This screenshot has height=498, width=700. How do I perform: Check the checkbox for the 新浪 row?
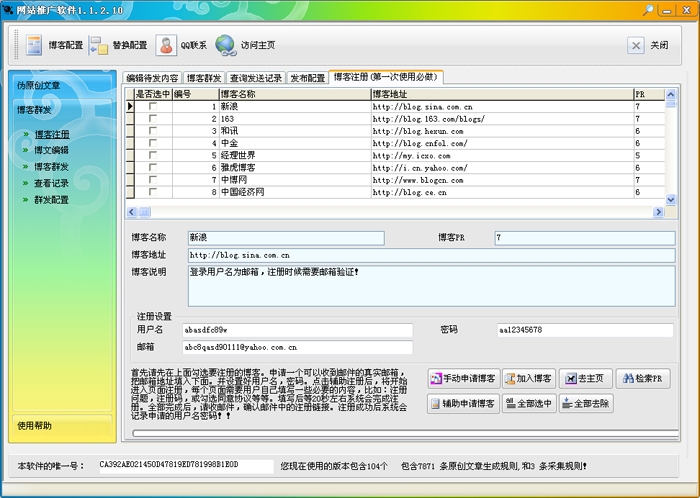[152, 106]
